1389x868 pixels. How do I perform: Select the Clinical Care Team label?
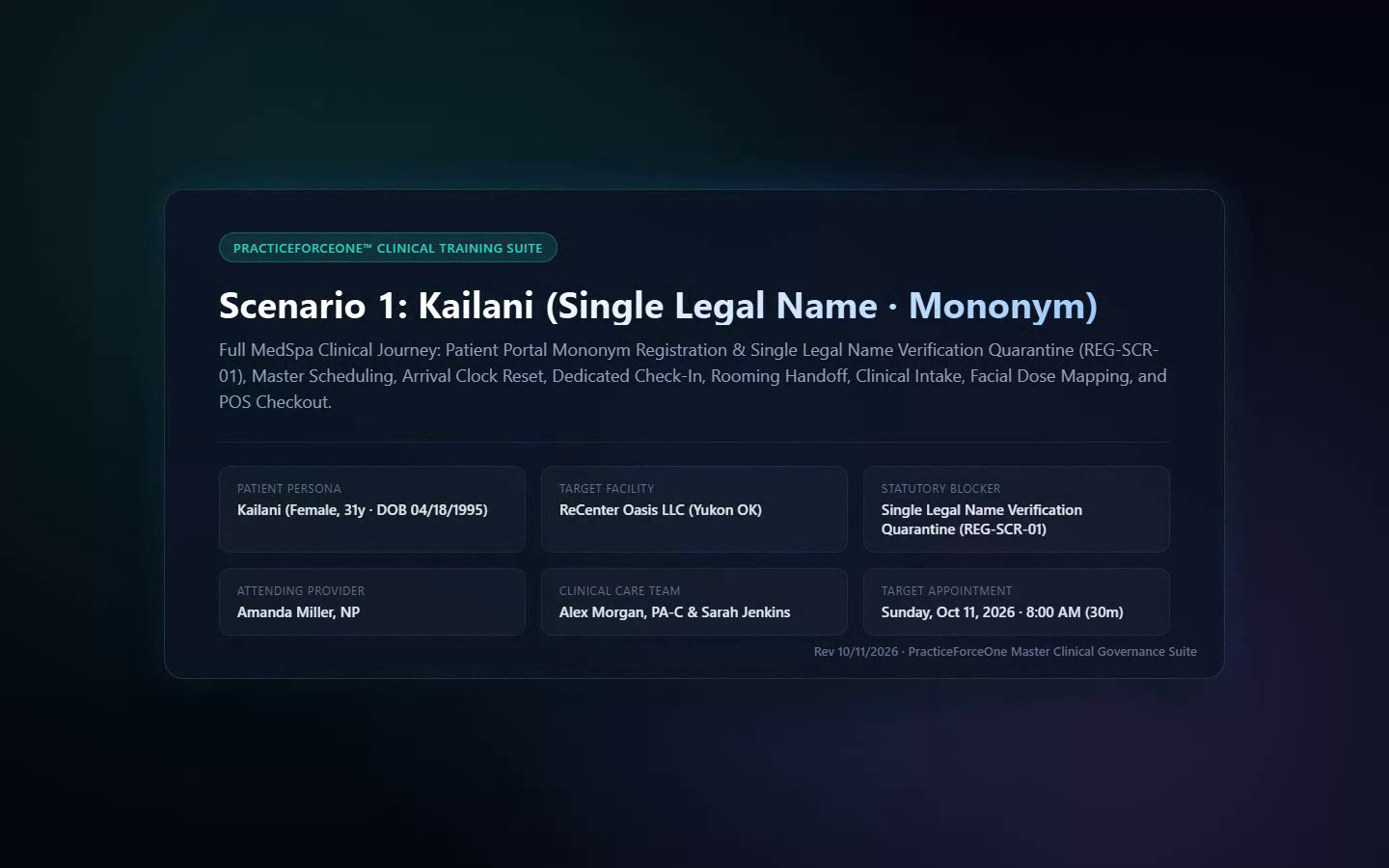click(x=619, y=591)
